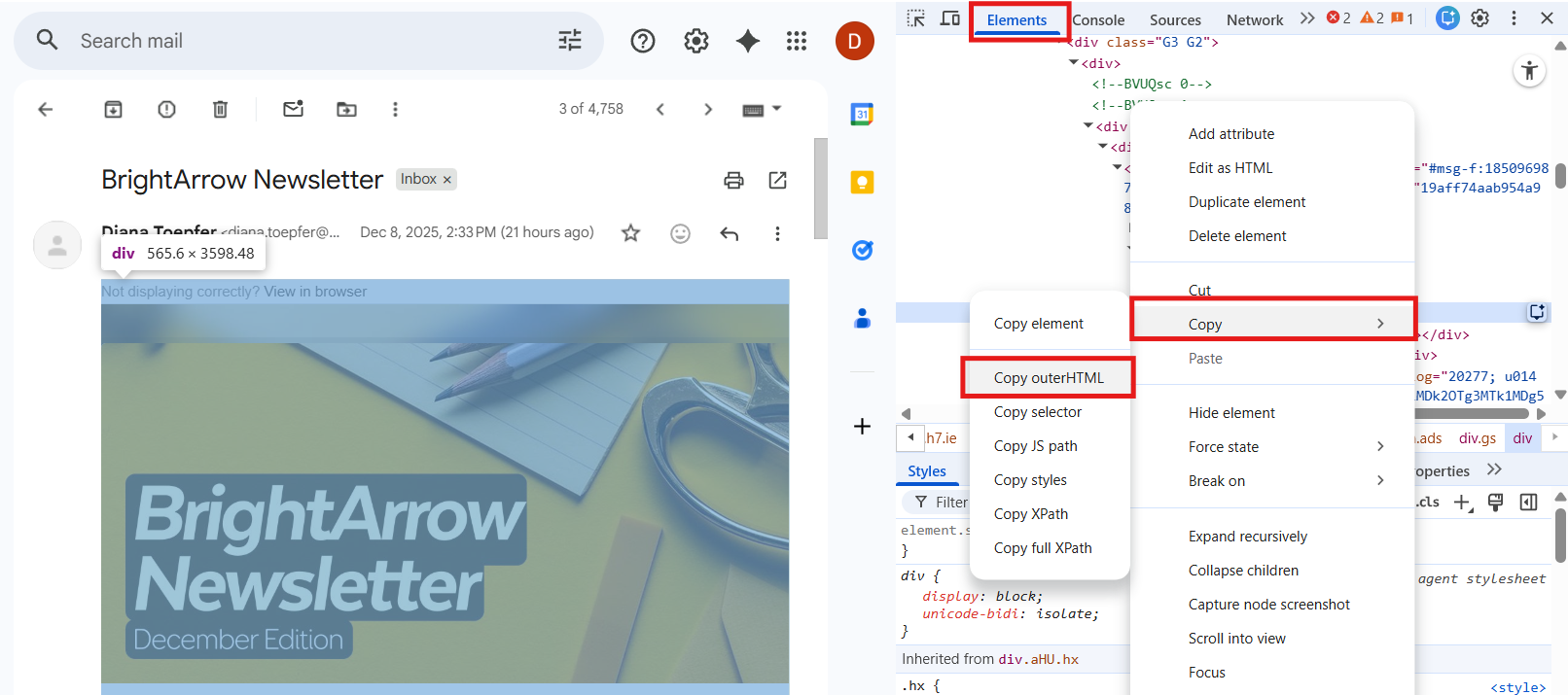Image resolution: width=1568 pixels, height=695 pixels.
Task: Go to newer email arrow
Action: (660, 109)
